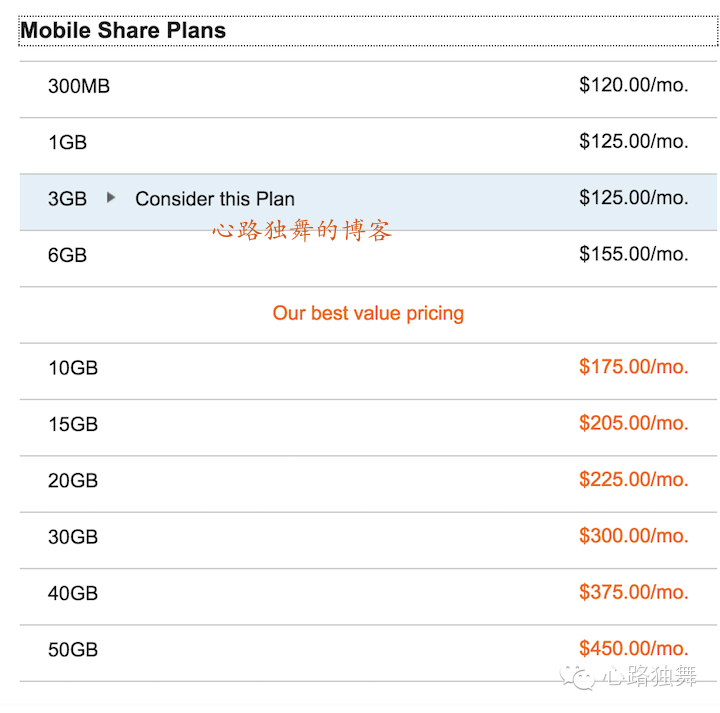Viewport: 720px width, 713px height.
Task: Click the $175.00/mo. price
Action: coord(634,367)
